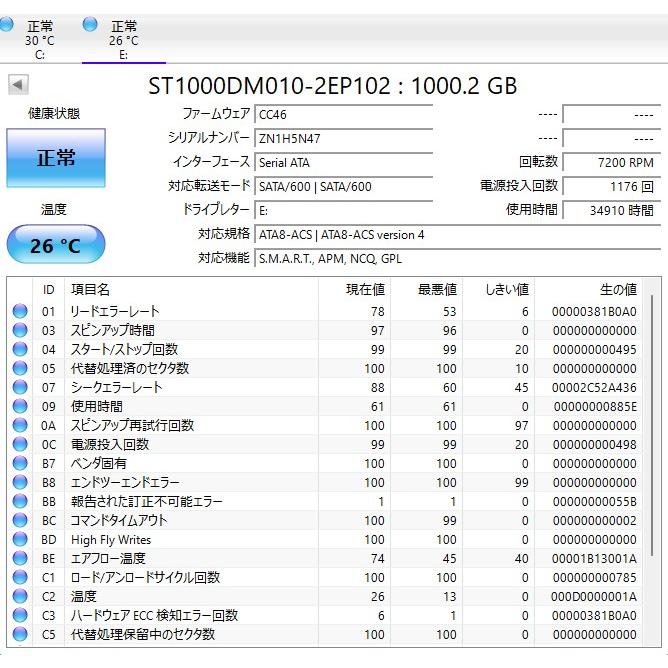
Task: Select row name 電源投入回数 in table
Action: (110, 444)
